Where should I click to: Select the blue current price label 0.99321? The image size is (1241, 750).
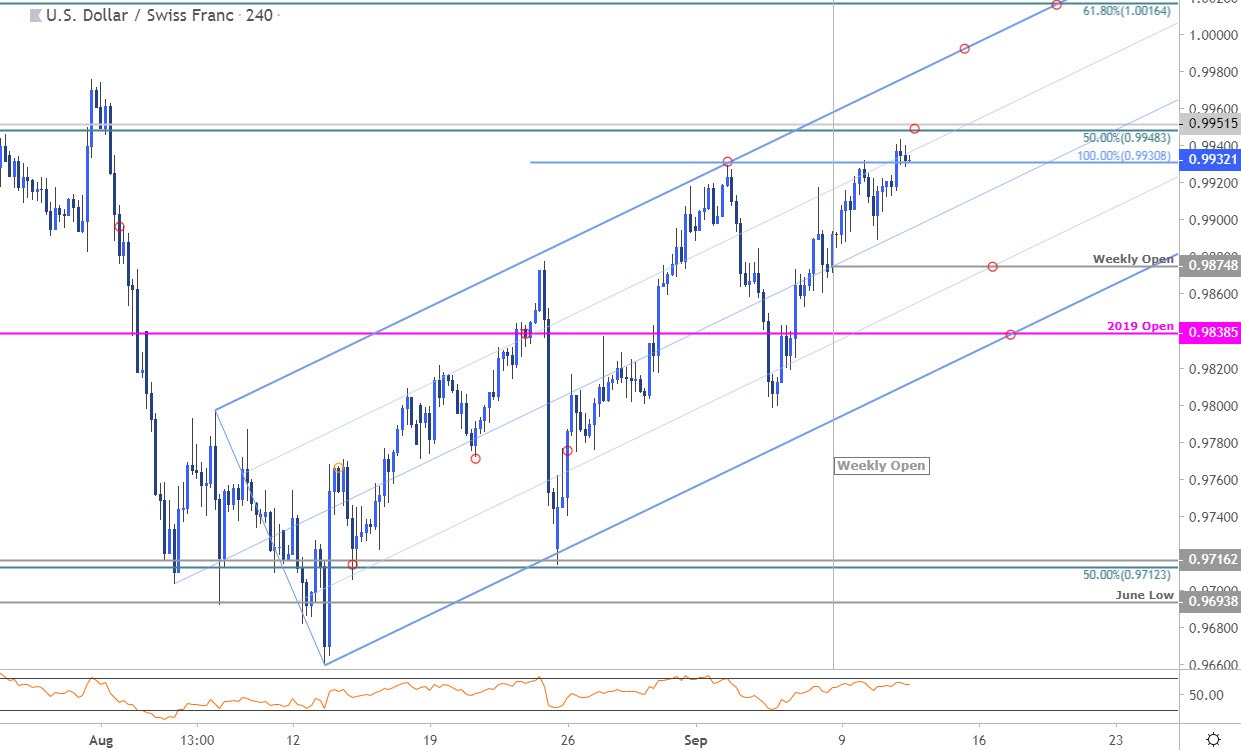[1209, 158]
